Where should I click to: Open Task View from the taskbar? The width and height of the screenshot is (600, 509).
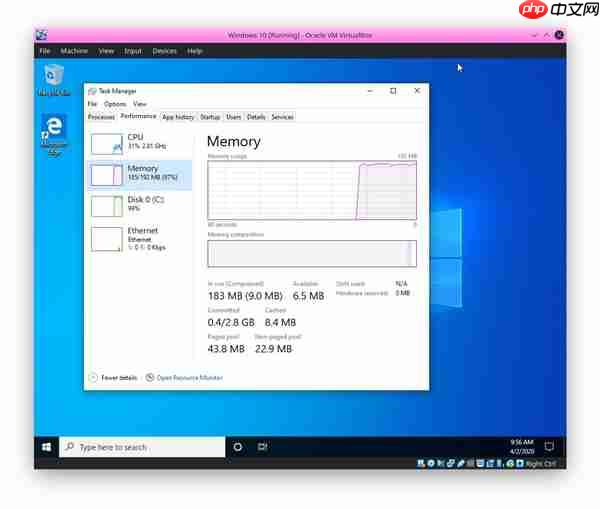[x=262, y=447]
